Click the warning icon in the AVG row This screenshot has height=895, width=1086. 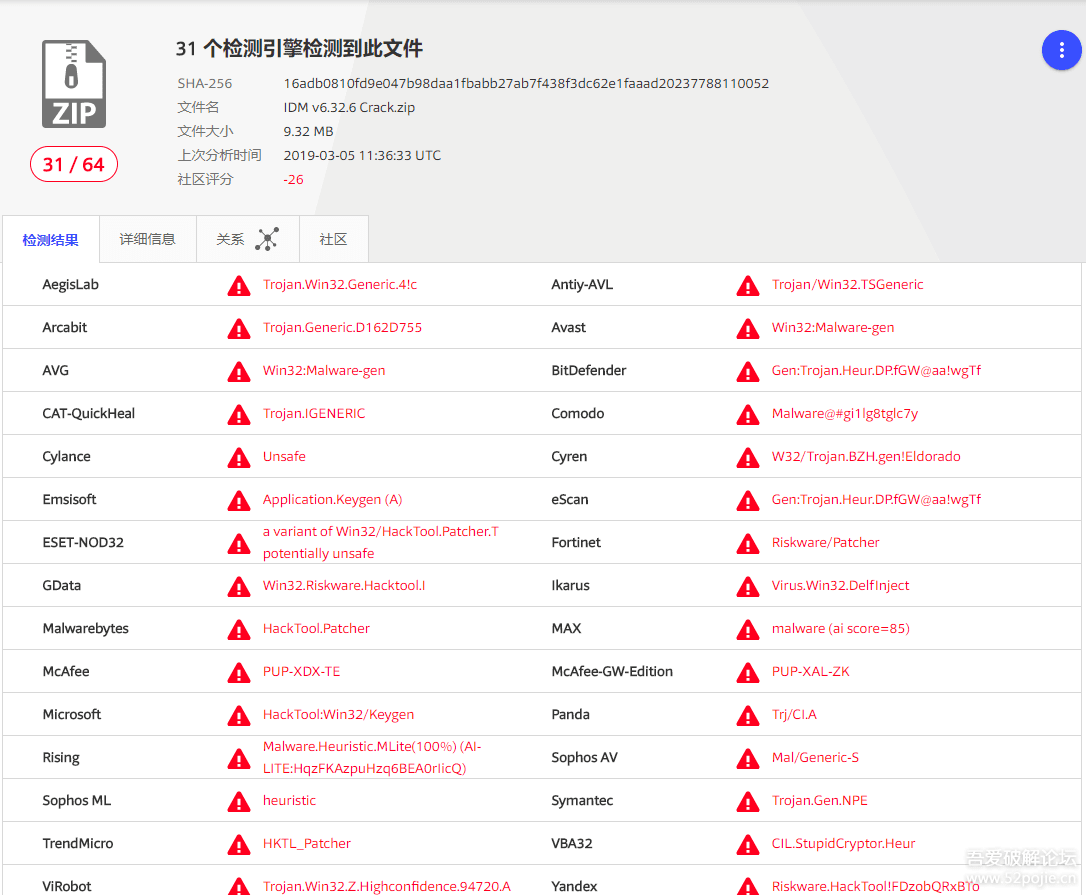coord(239,371)
